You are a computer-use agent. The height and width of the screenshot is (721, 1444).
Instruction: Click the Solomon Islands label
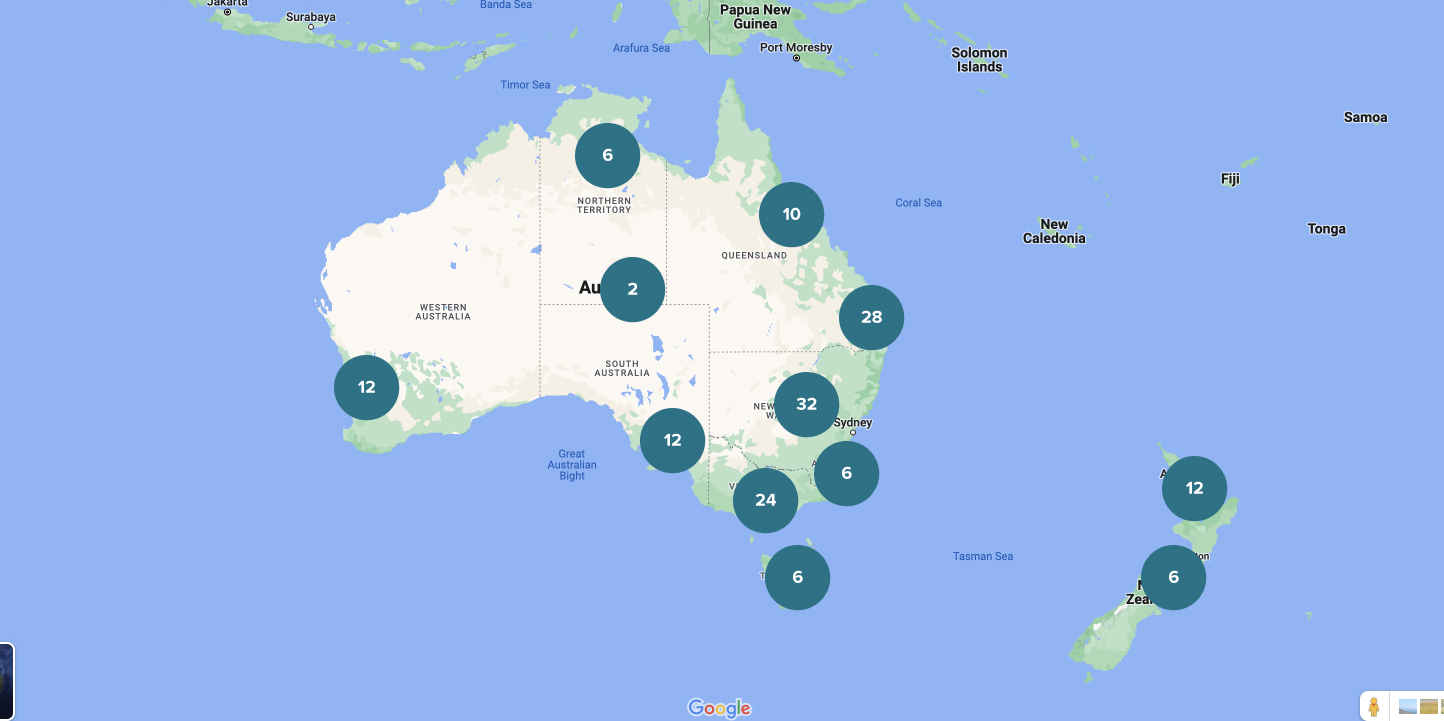point(979,60)
